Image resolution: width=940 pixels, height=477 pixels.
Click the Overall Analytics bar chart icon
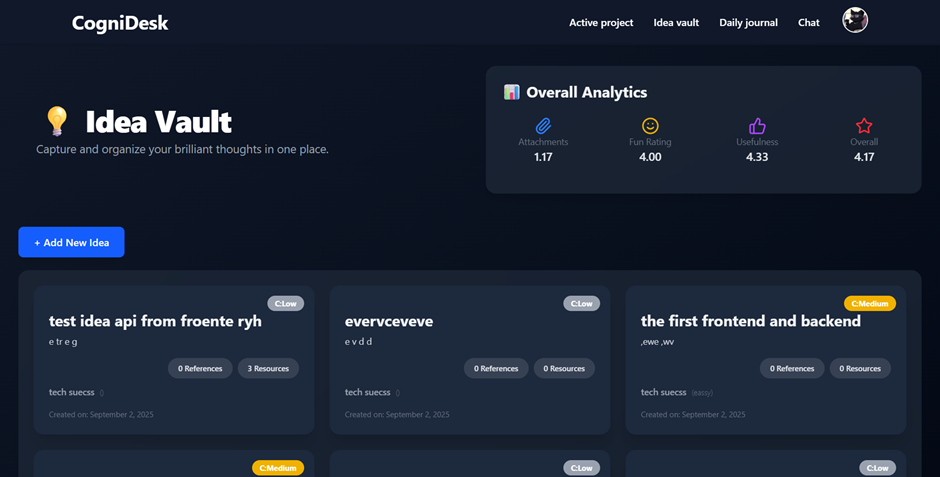[x=512, y=92]
